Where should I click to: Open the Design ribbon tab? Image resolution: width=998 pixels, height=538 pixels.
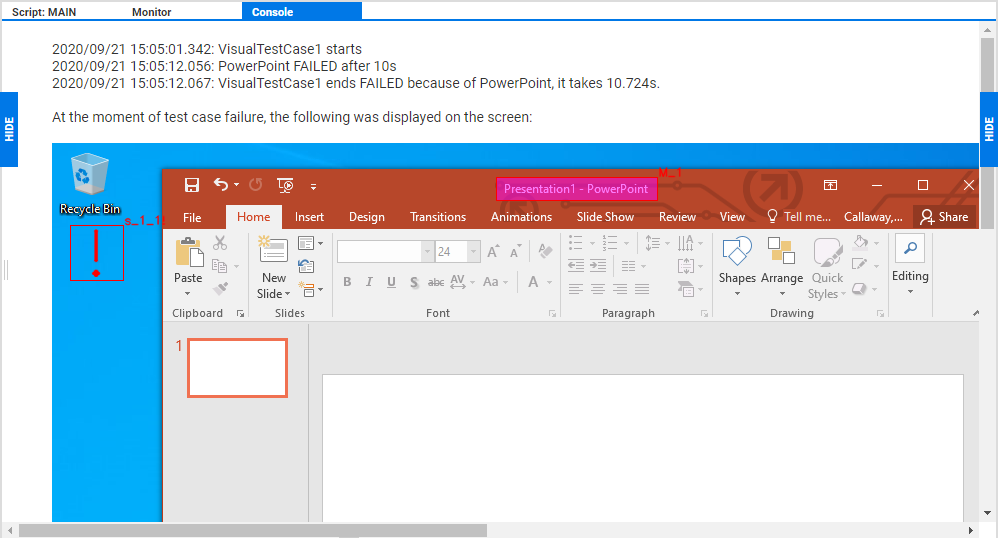367,217
